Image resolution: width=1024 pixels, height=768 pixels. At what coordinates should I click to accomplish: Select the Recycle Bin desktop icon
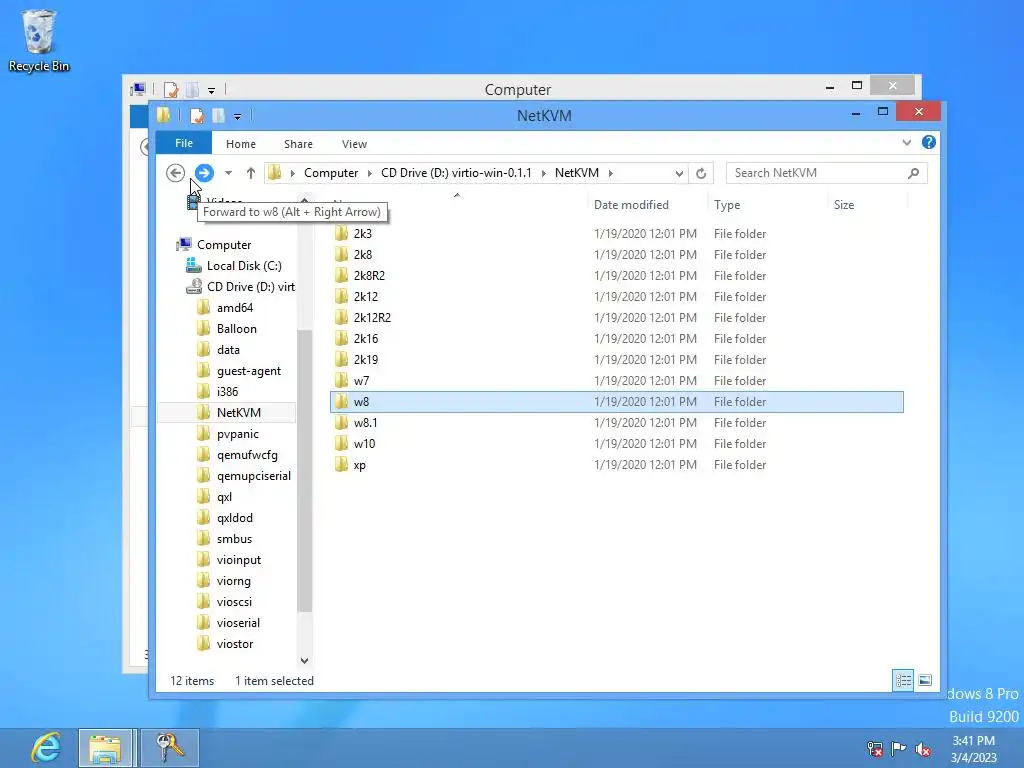coord(39,40)
